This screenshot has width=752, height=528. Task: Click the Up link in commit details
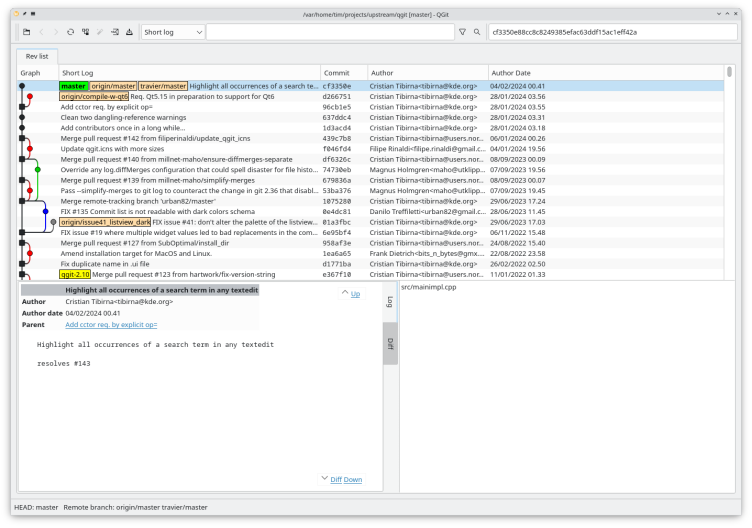(355, 294)
